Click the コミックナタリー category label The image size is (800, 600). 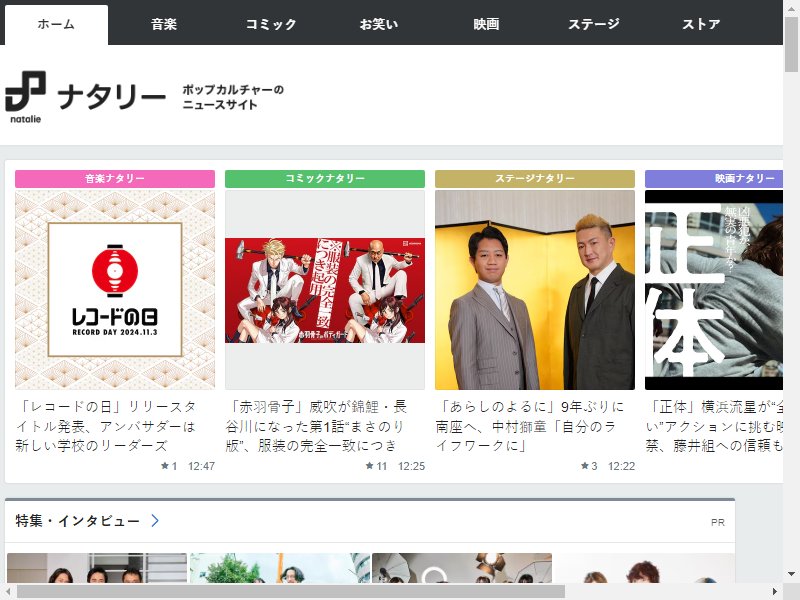325,179
